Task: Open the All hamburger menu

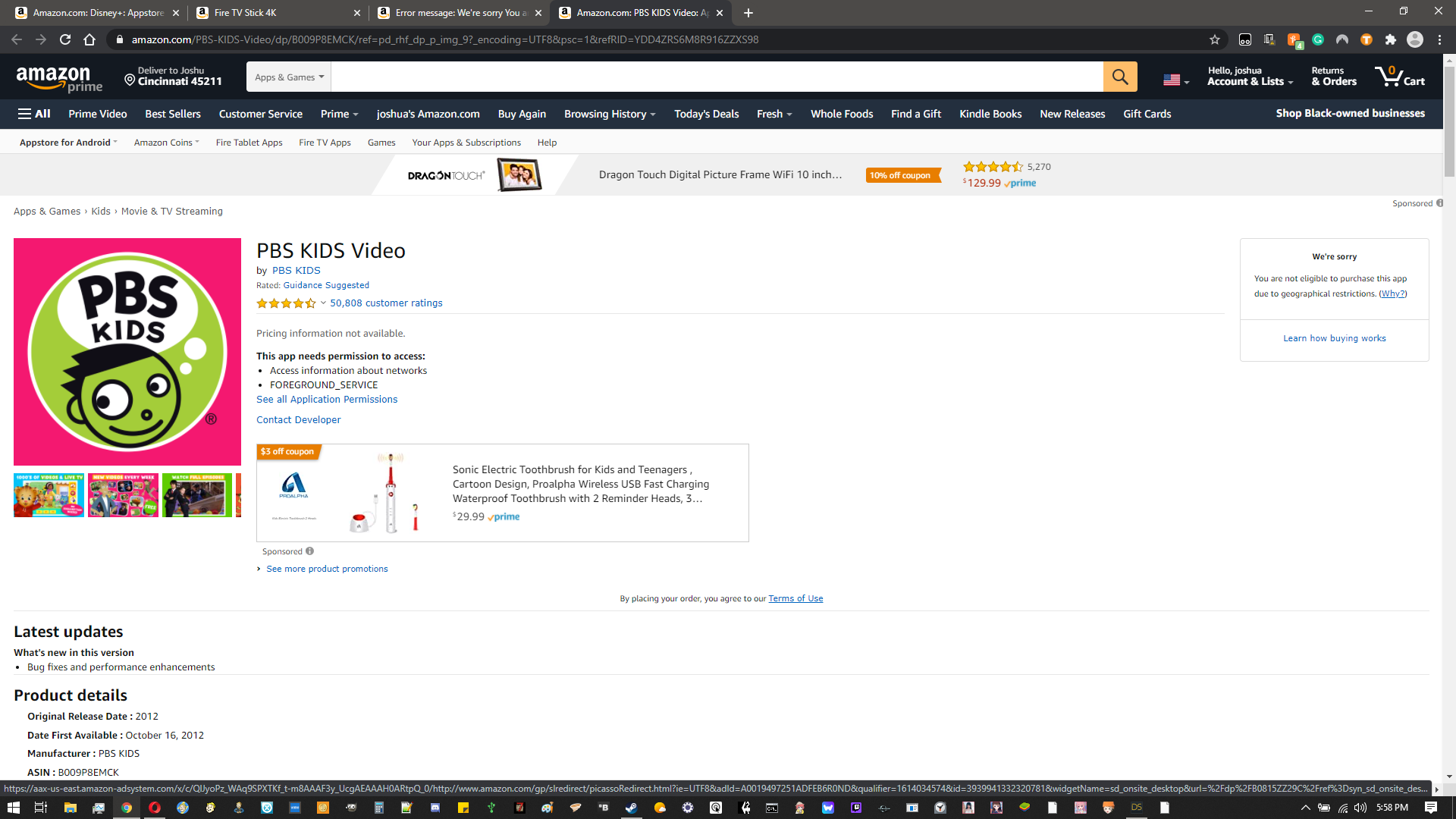Action: 34,114
